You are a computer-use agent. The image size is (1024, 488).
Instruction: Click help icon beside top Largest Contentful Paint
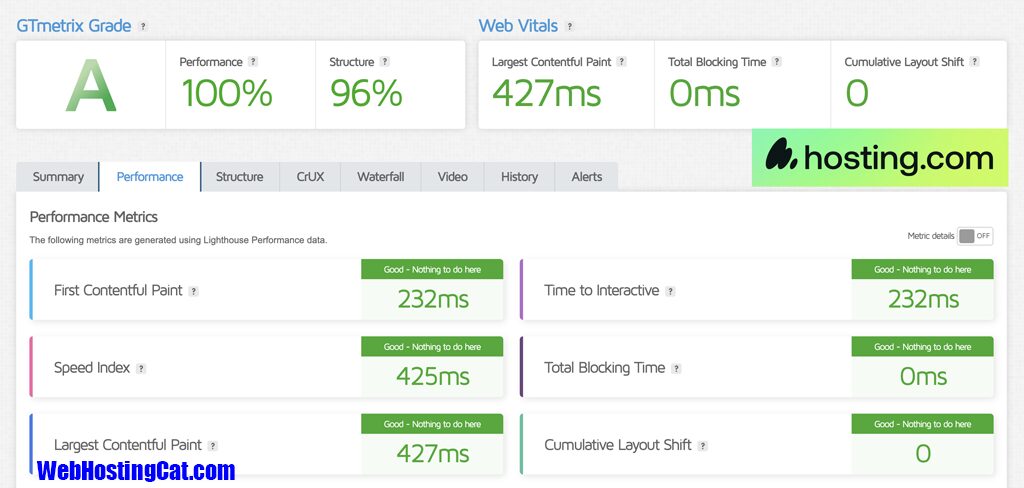(x=622, y=61)
